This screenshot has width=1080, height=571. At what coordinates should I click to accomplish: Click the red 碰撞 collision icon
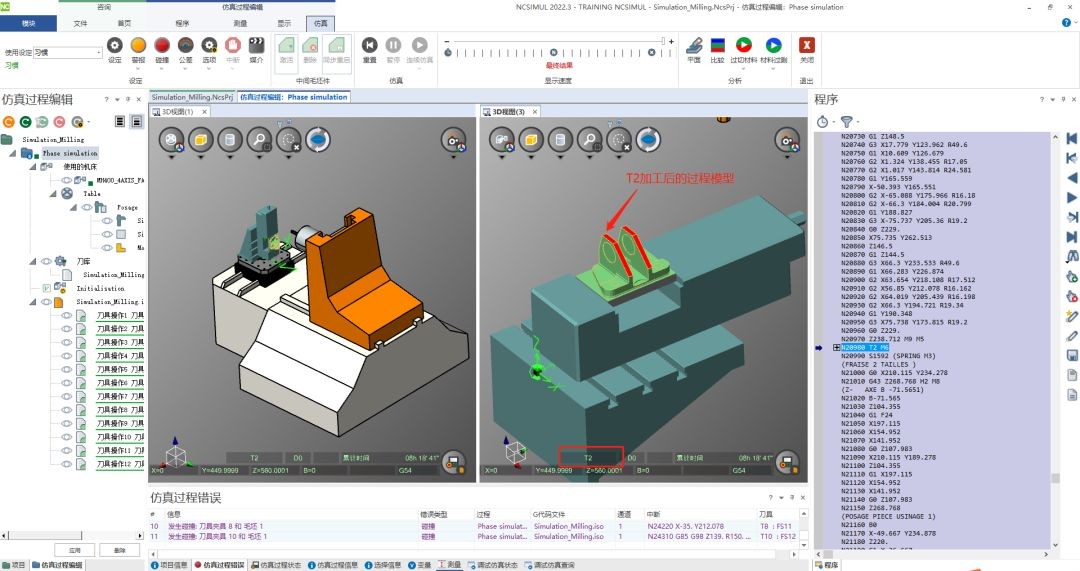pyautogui.click(x=162, y=45)
